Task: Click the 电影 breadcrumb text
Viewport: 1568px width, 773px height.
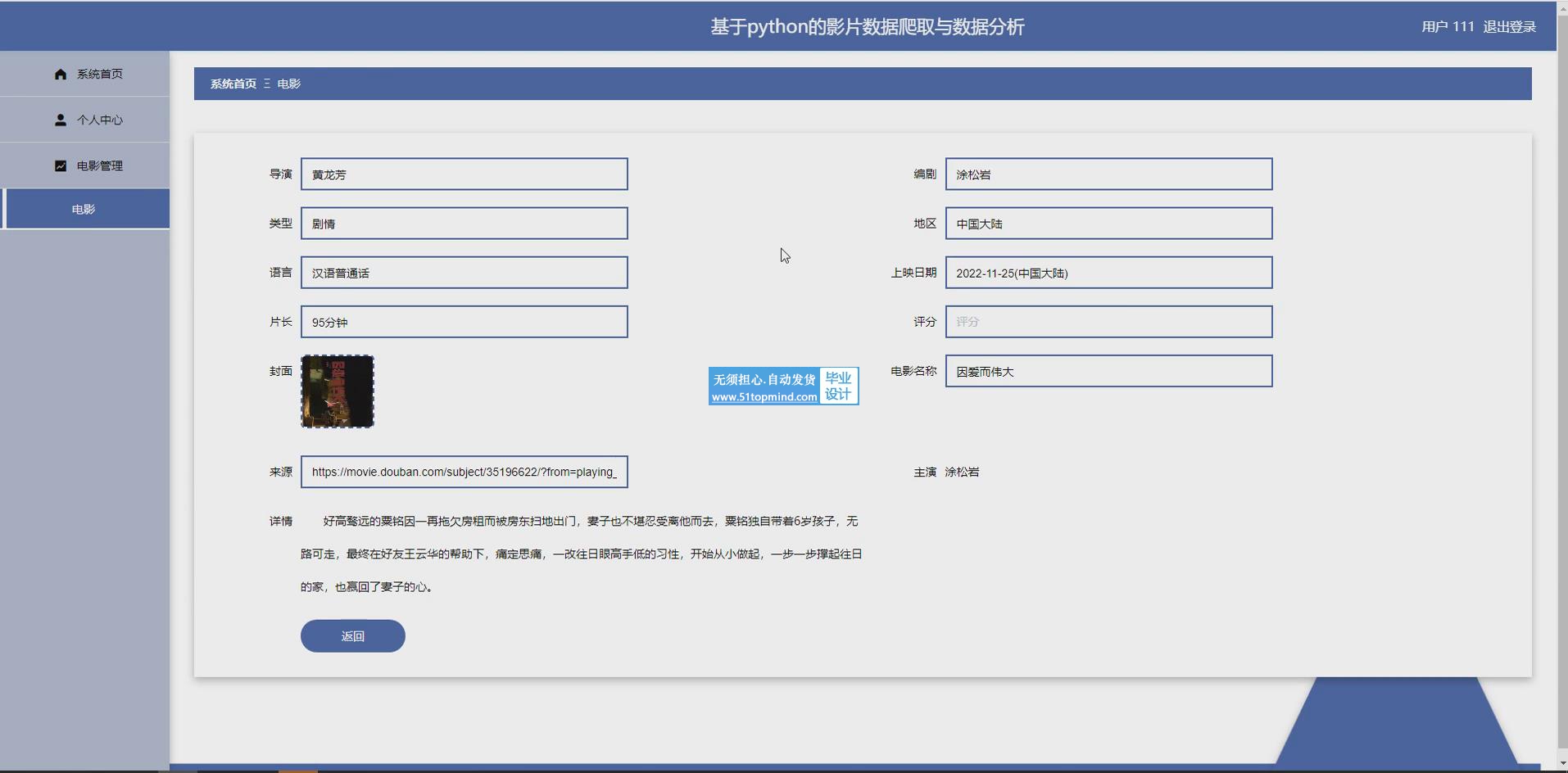Action: click(x=288, y=84)
